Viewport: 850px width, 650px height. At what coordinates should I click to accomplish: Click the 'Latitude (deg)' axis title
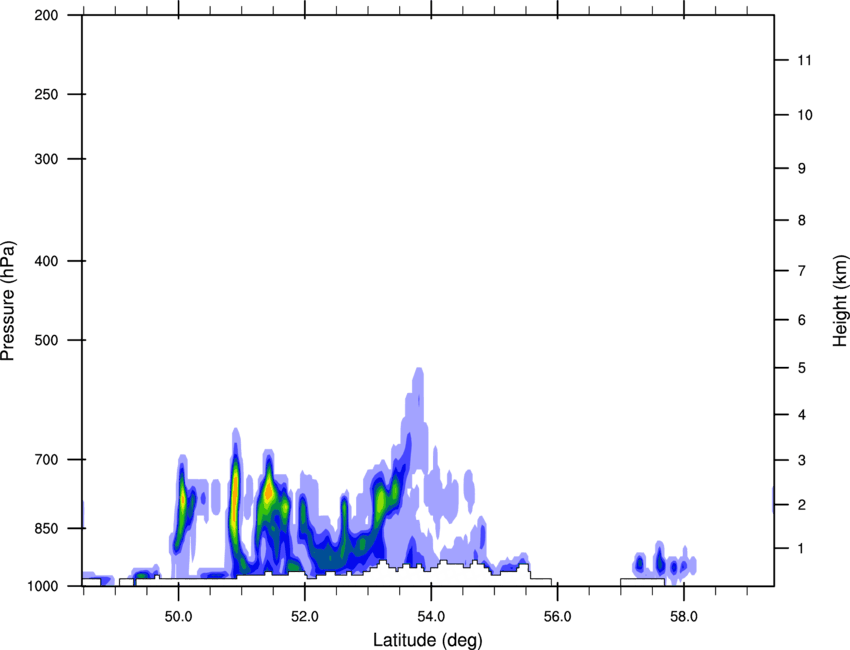coord(427,640)
